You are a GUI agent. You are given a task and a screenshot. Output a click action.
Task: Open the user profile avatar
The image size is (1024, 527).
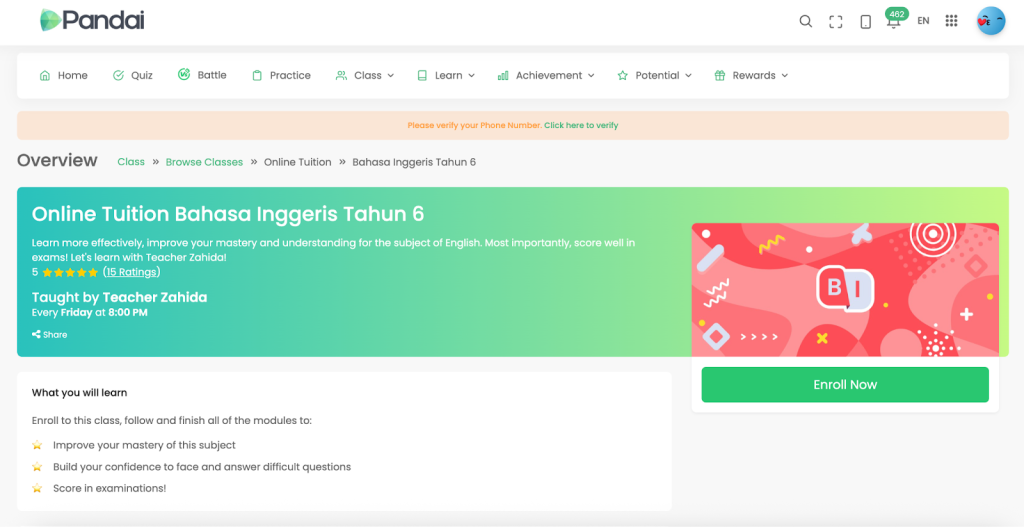[x=990, y=21]
